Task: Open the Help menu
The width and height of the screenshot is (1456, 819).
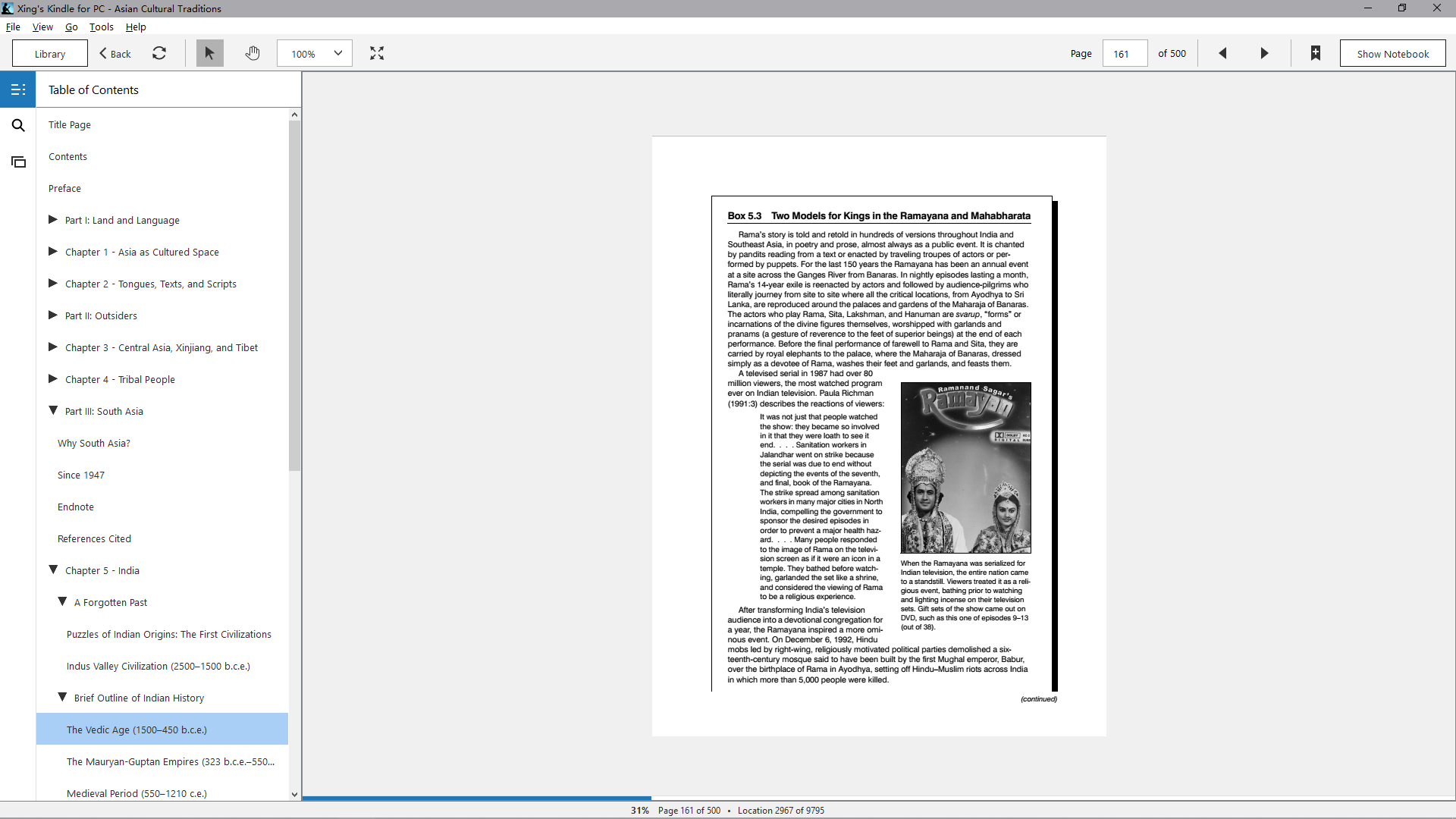Action: coord(136,27)
